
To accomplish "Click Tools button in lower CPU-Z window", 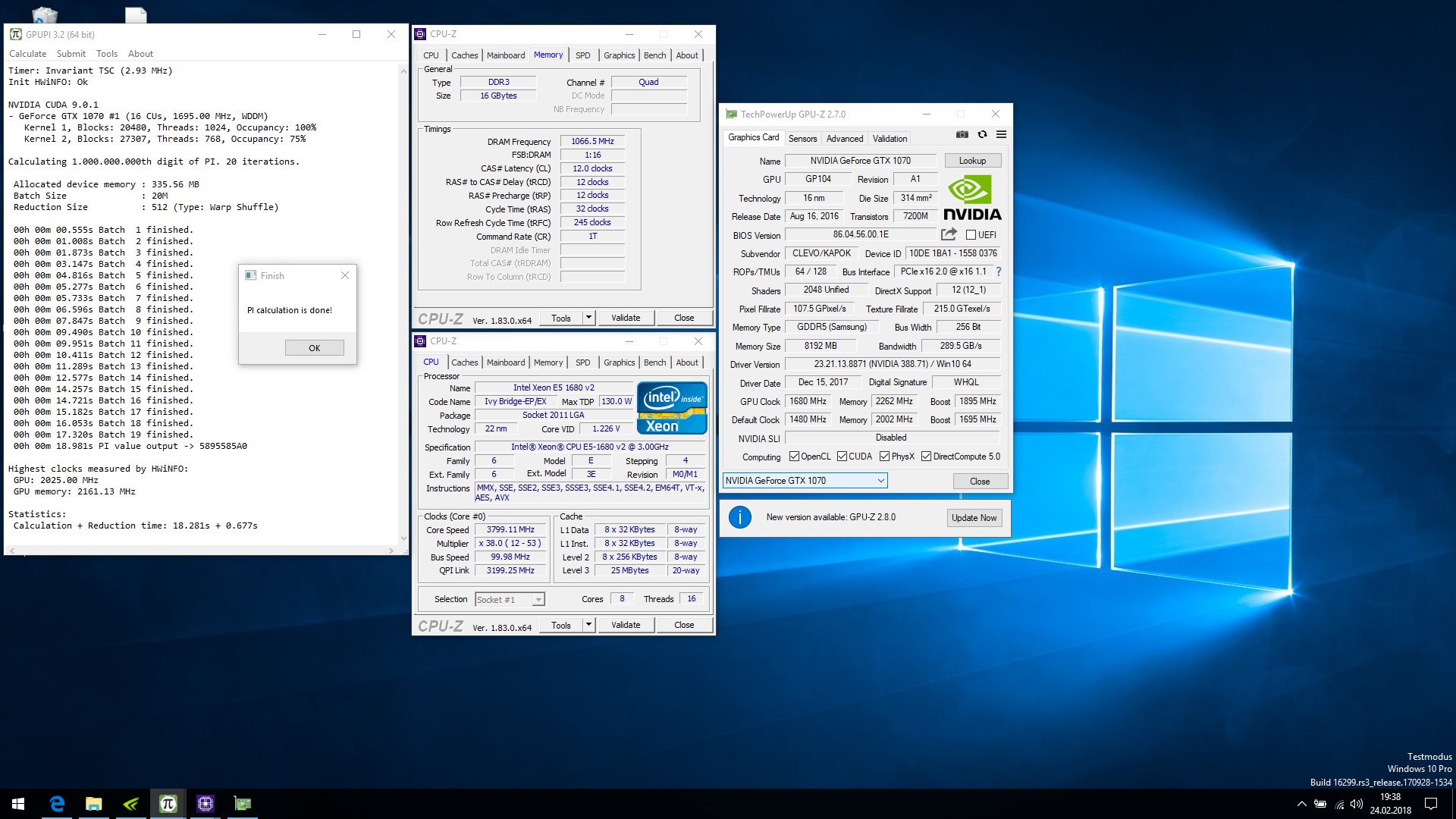I will tap(561, 625).
